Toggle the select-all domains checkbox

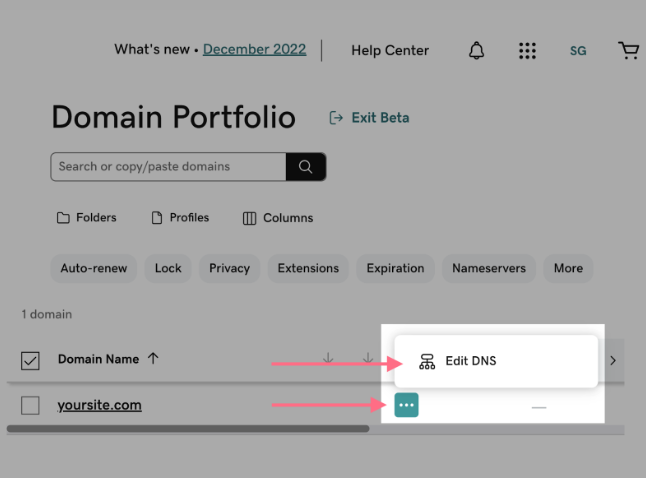(30, 360)
